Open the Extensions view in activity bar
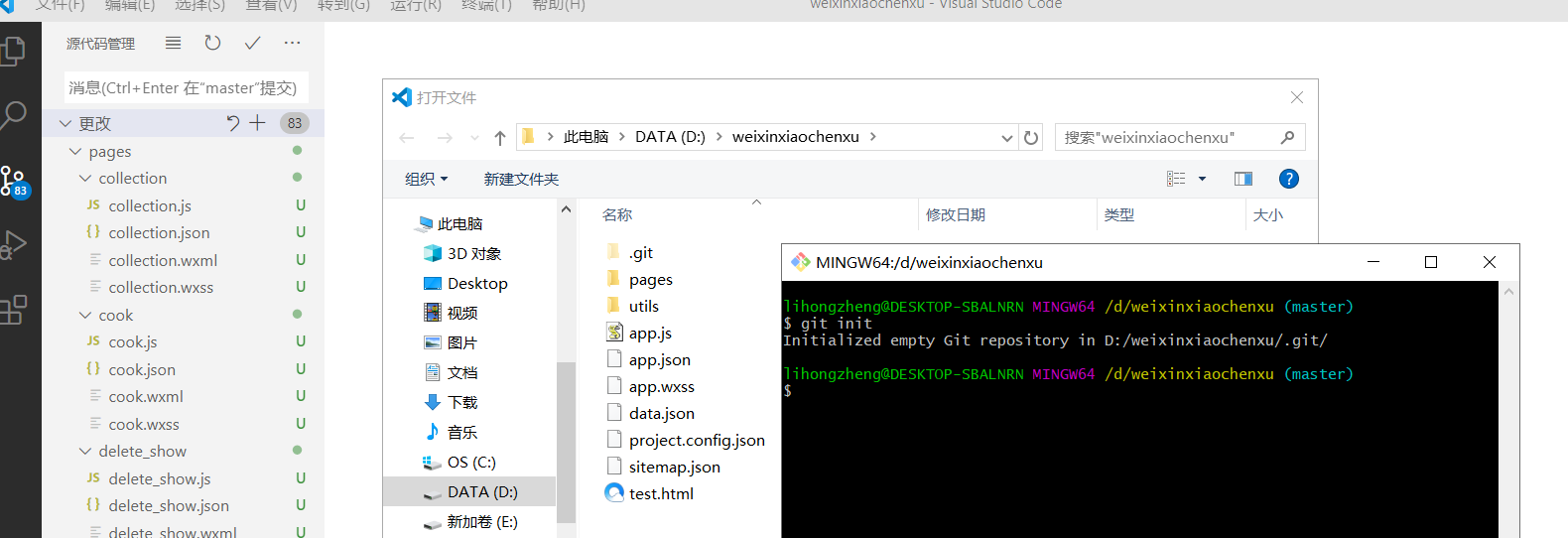 pyautogui.click(x=14, y=310)
